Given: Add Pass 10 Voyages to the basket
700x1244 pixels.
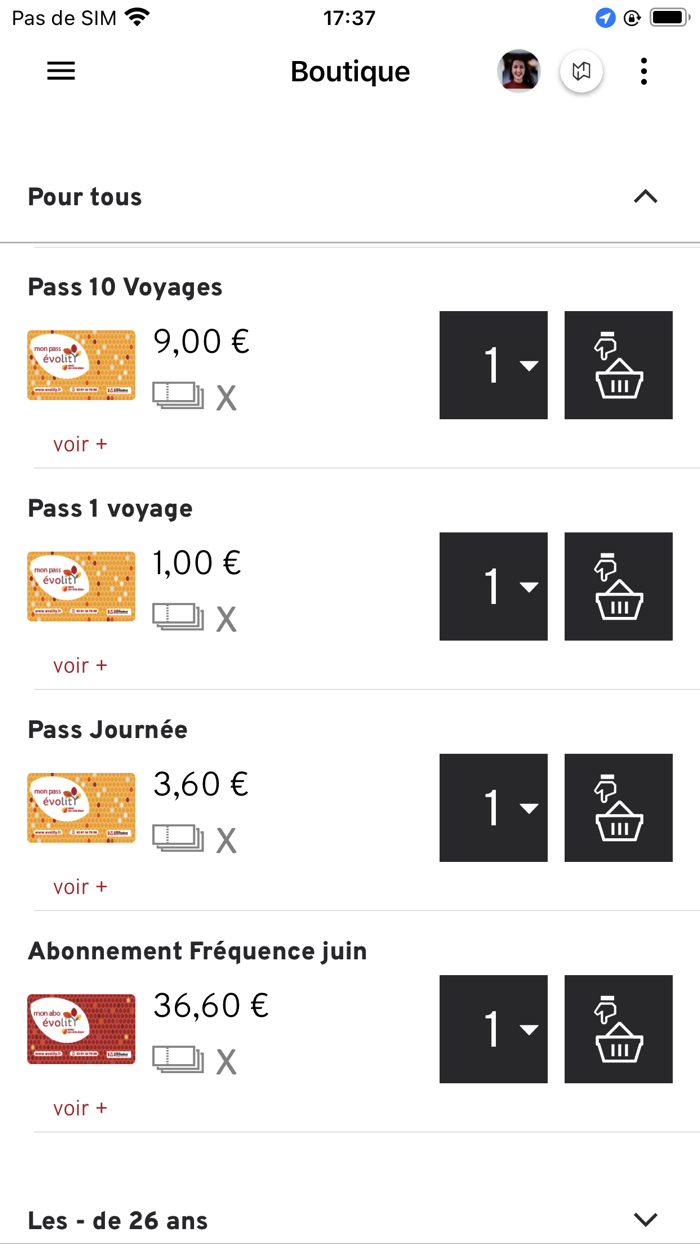Looking at the screenshot, I should pos(618,364).
